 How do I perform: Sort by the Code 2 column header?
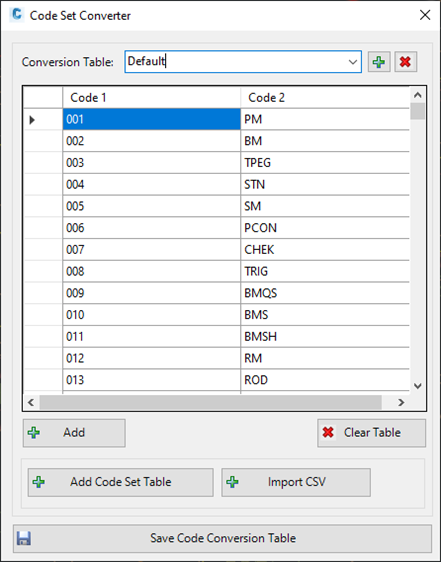[325, 97]
